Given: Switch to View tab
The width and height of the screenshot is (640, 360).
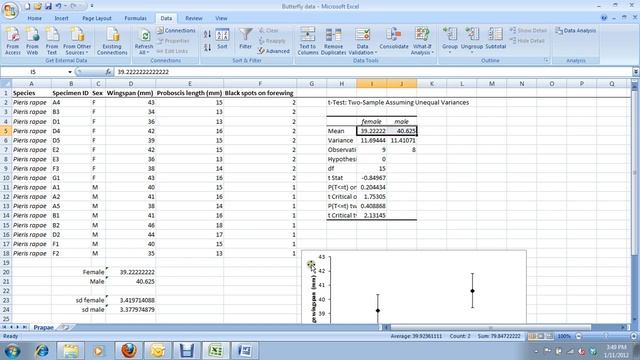Looking at the screenshot, I should (x=221, y=18).
